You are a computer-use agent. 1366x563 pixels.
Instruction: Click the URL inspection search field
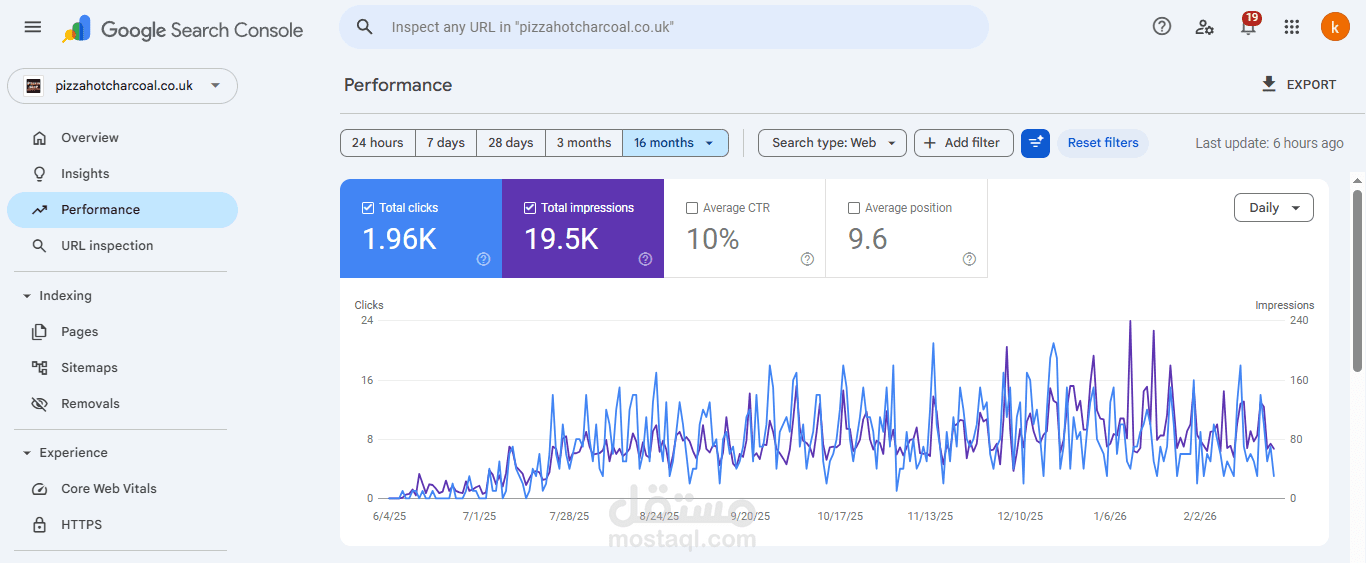coord(664,27)
